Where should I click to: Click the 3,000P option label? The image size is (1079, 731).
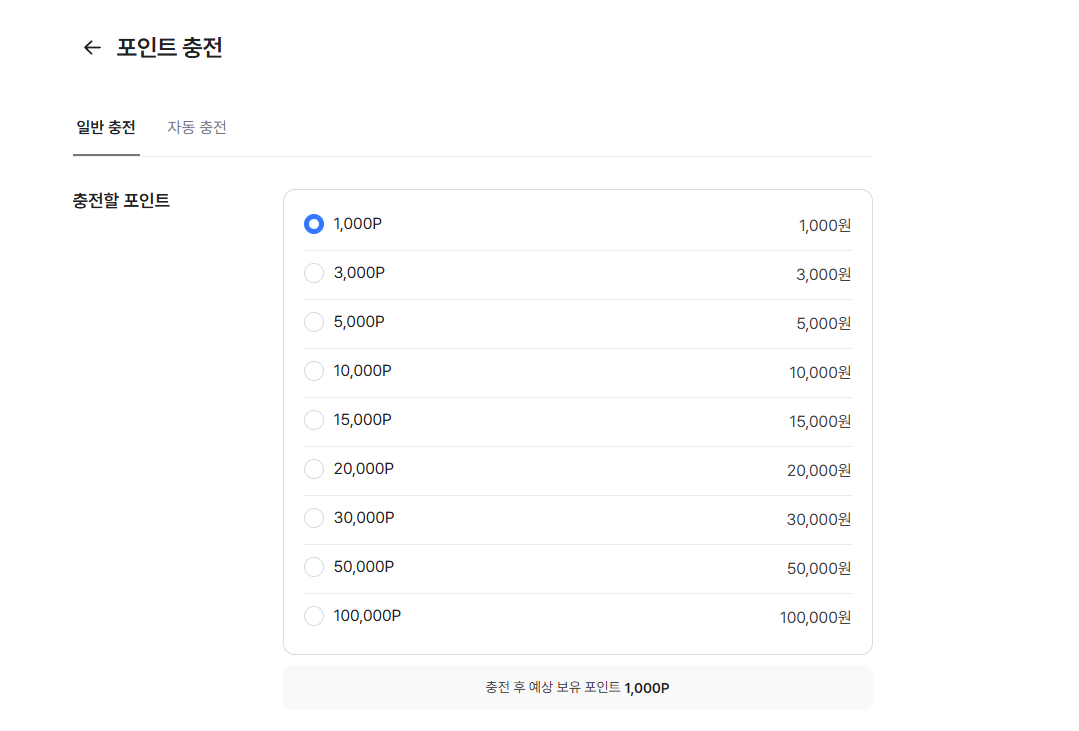click(x=359, y=273)
